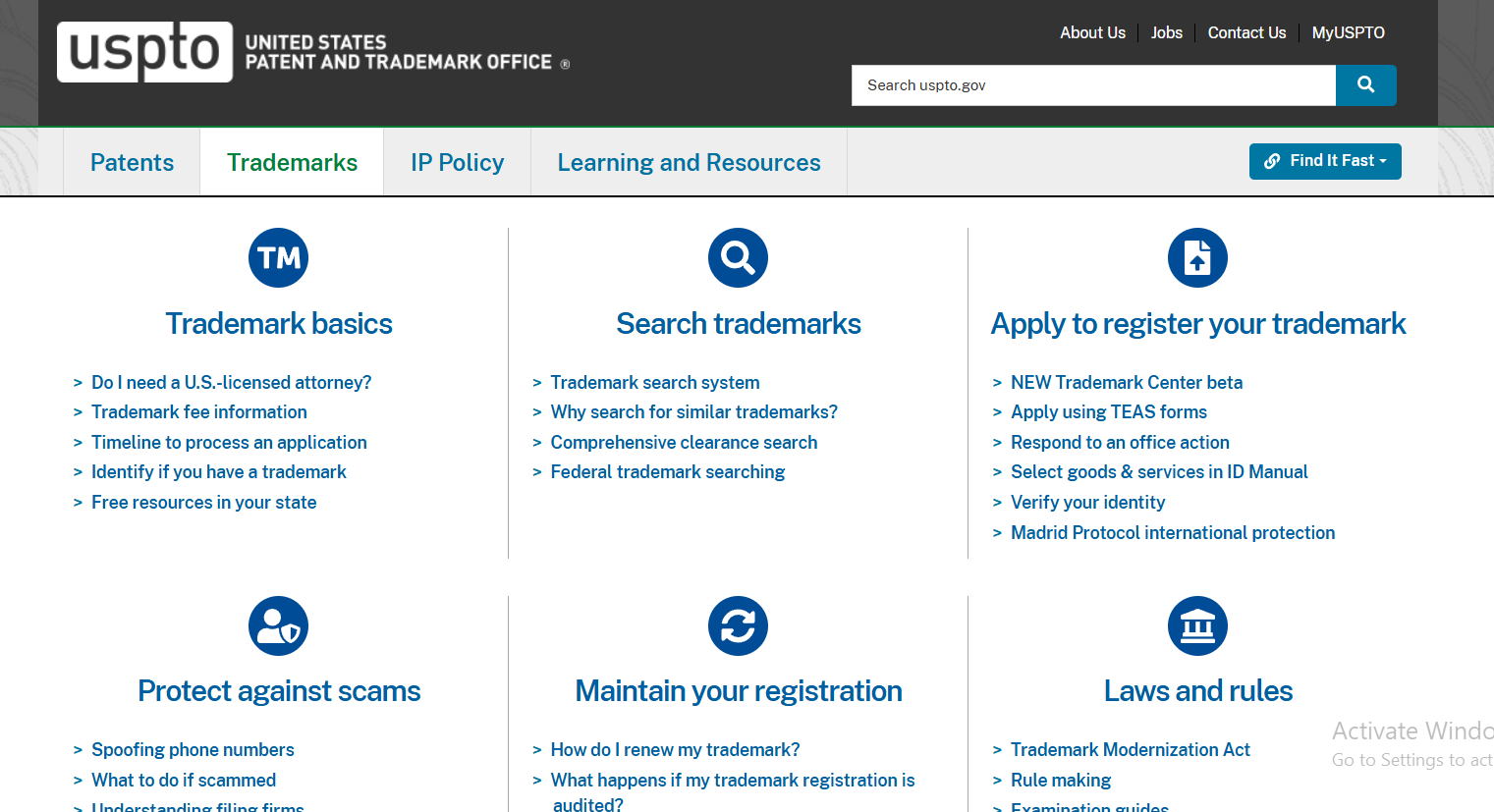Open Madrid Protocol international protection link
1494x812 pixels.
(1173, 533)
